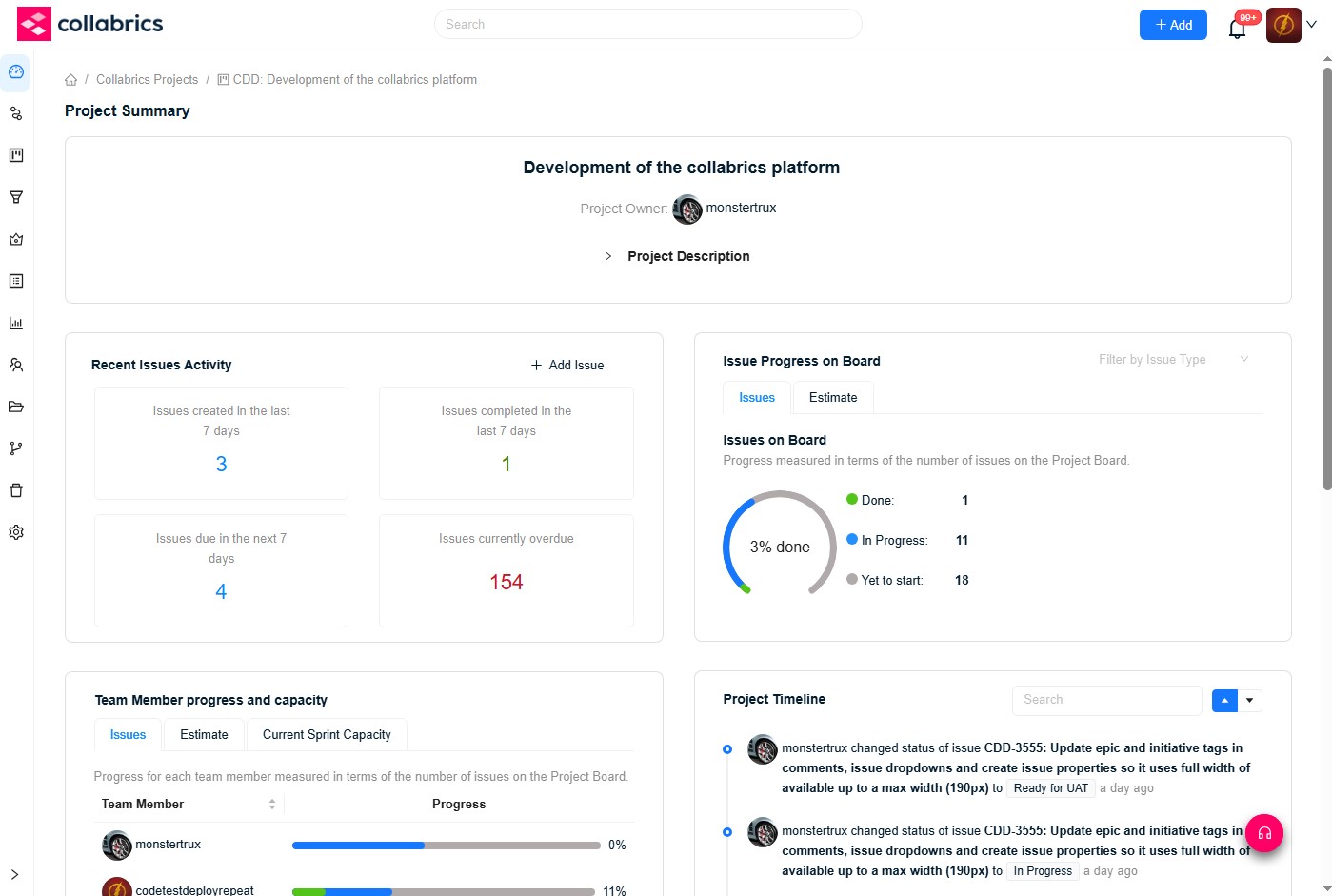This screenshot has height=896, width=1332.
Task: Open Collabrics Projects breadcrumb link
Action: pos(147,80)
